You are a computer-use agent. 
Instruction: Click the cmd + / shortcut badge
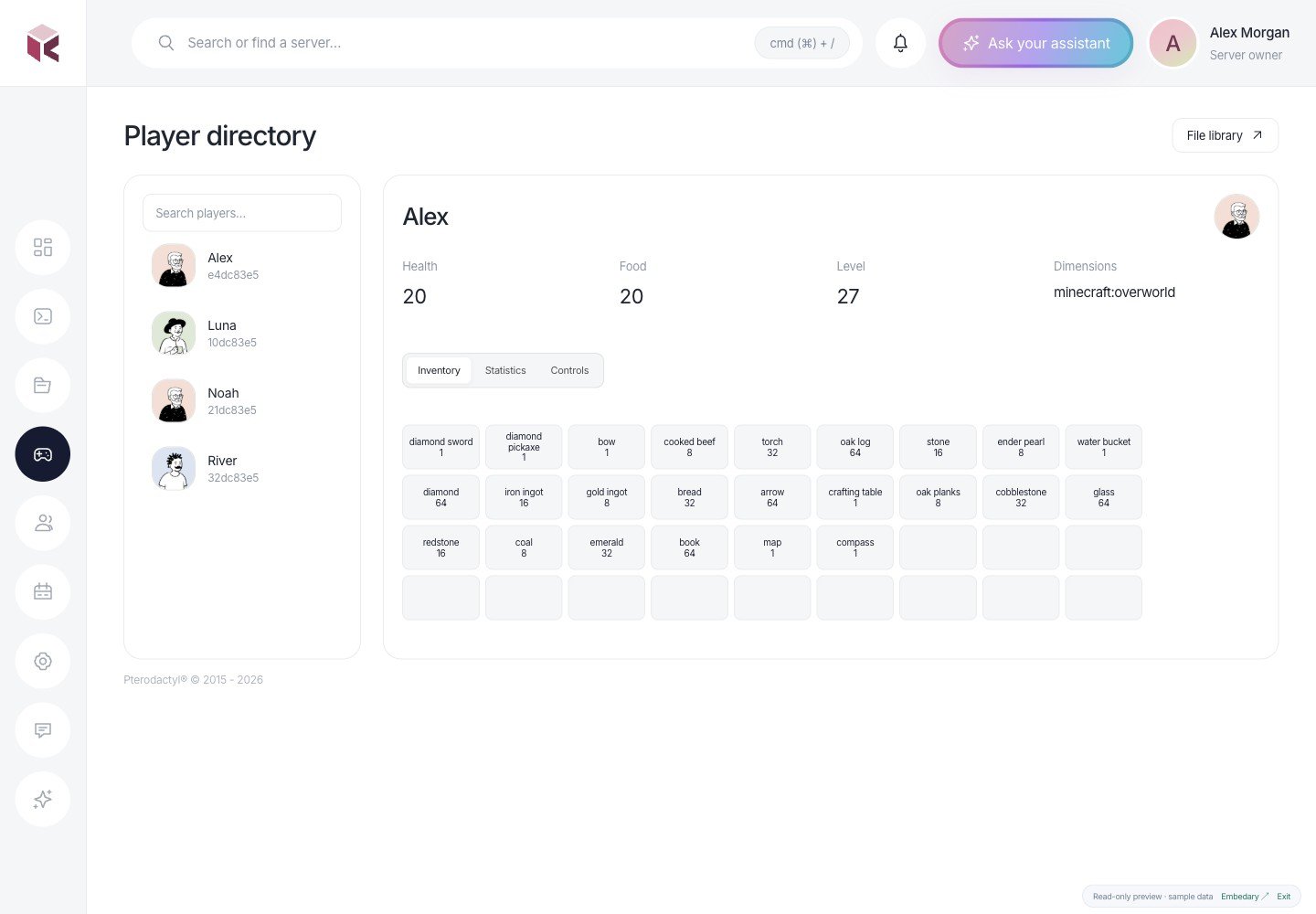click(801, 43)
